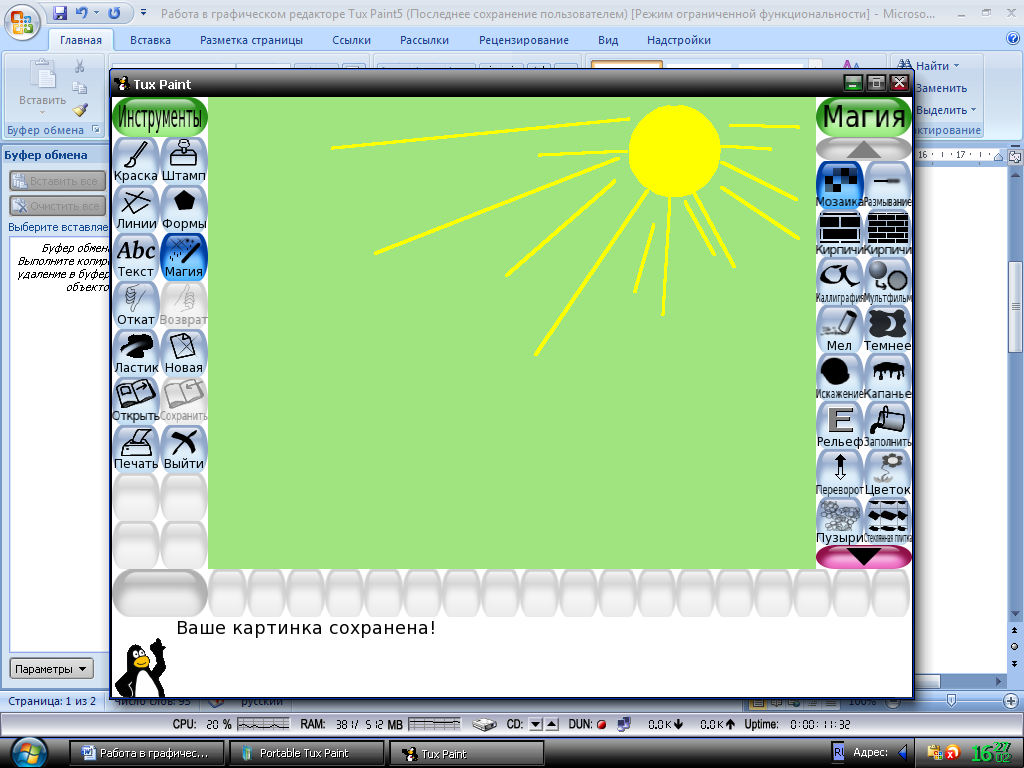The height and width of the screenshot is (768, 1024).
Task: Choose the Переворот flip effect
Action: click(x=840, y=473)
